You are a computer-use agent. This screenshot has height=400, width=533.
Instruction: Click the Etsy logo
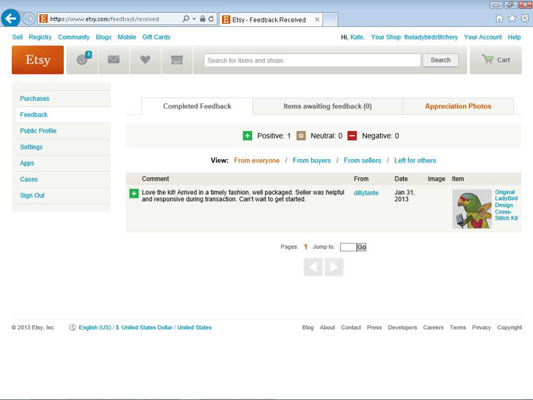38,60
